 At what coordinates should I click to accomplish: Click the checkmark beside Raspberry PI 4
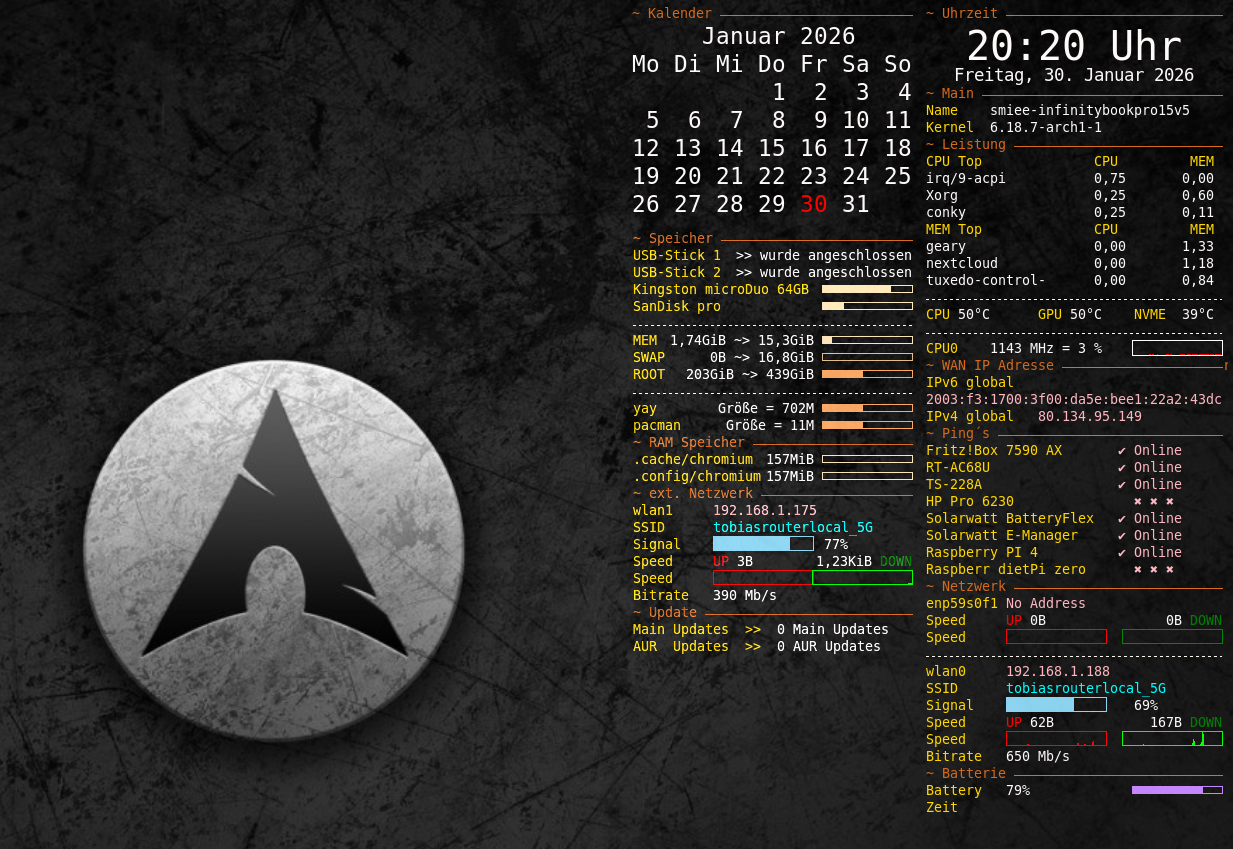pyautogui.click(x=1122, y=553)
